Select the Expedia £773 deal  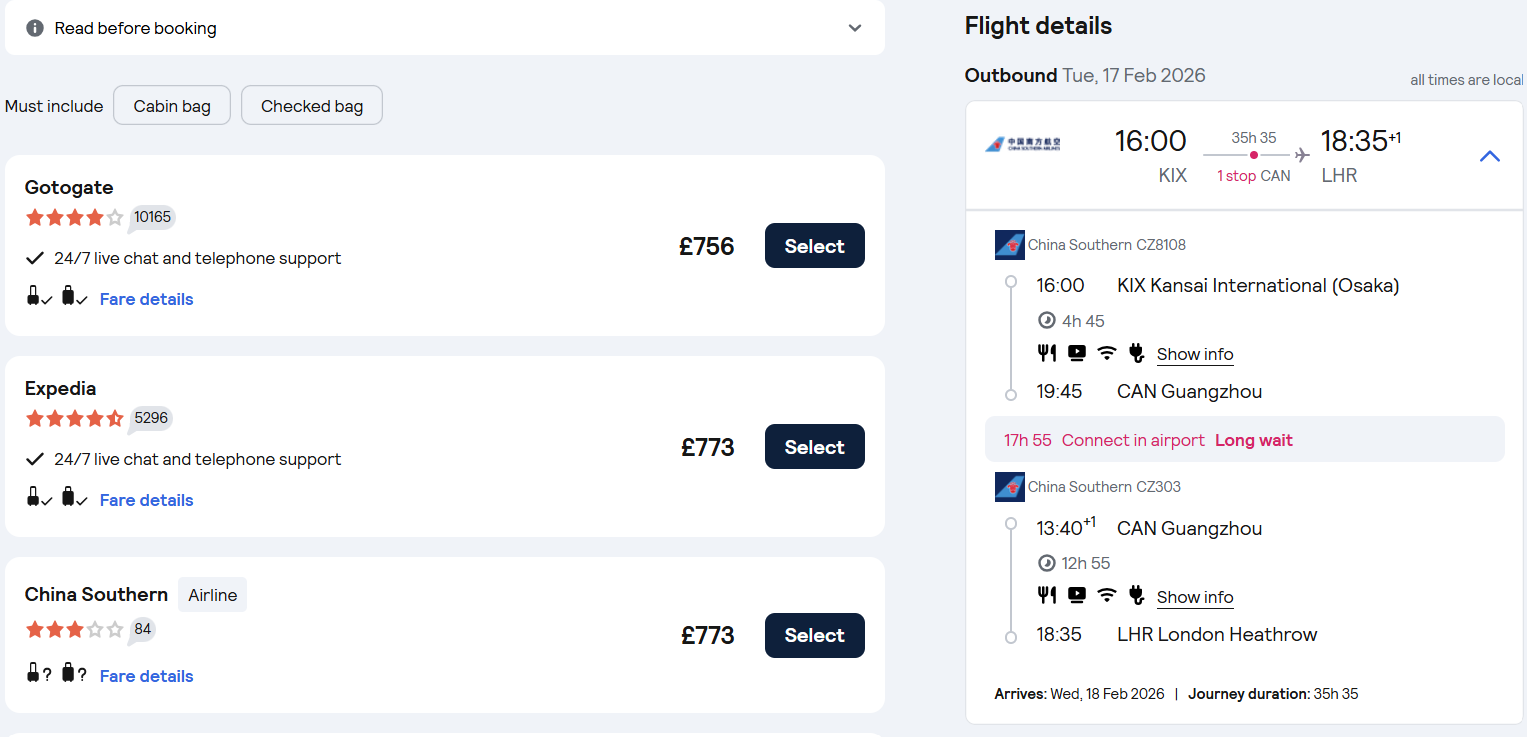[x=814, y=447]
